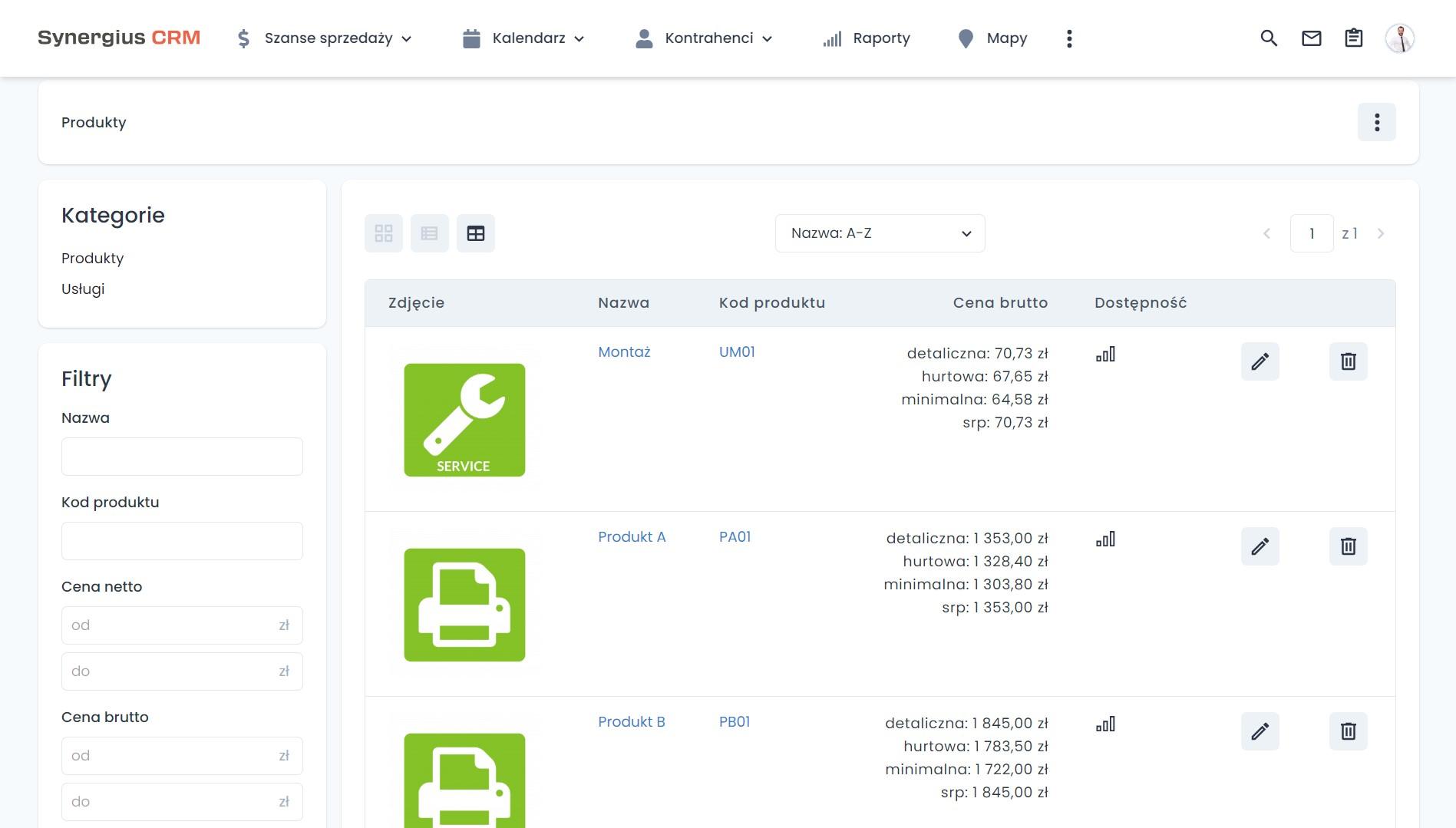Check availability chart icon for Produkt B
The image size is (1456, 828).
click(1106, 723)
